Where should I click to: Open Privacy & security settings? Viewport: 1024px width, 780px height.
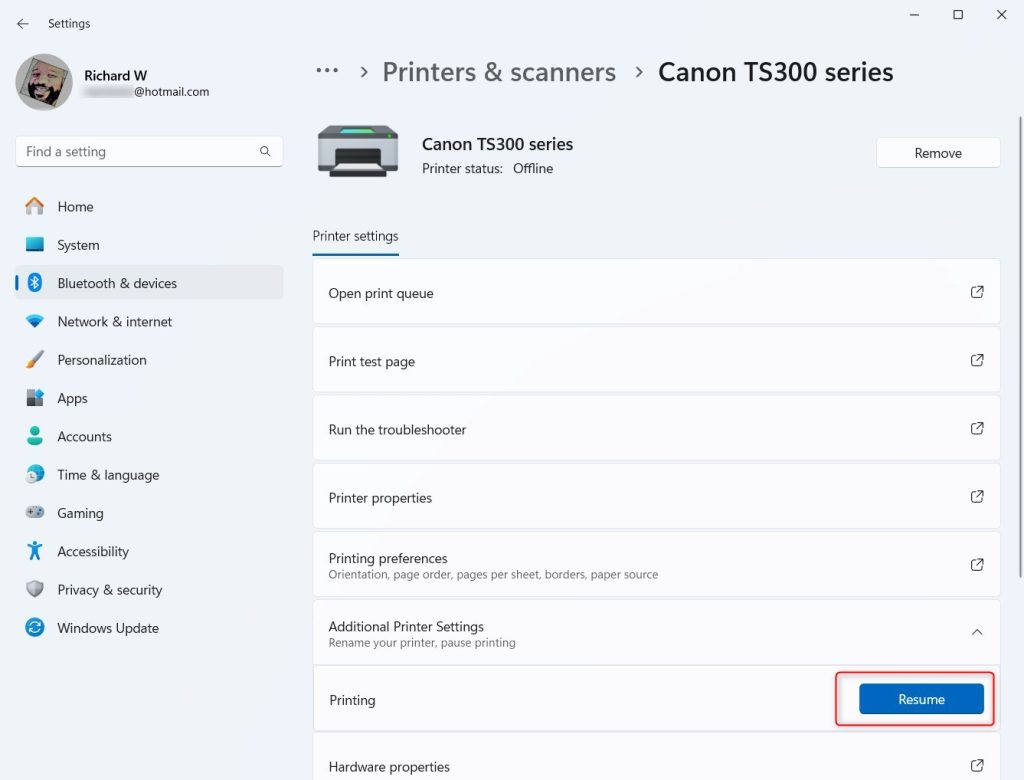point(149,590)
